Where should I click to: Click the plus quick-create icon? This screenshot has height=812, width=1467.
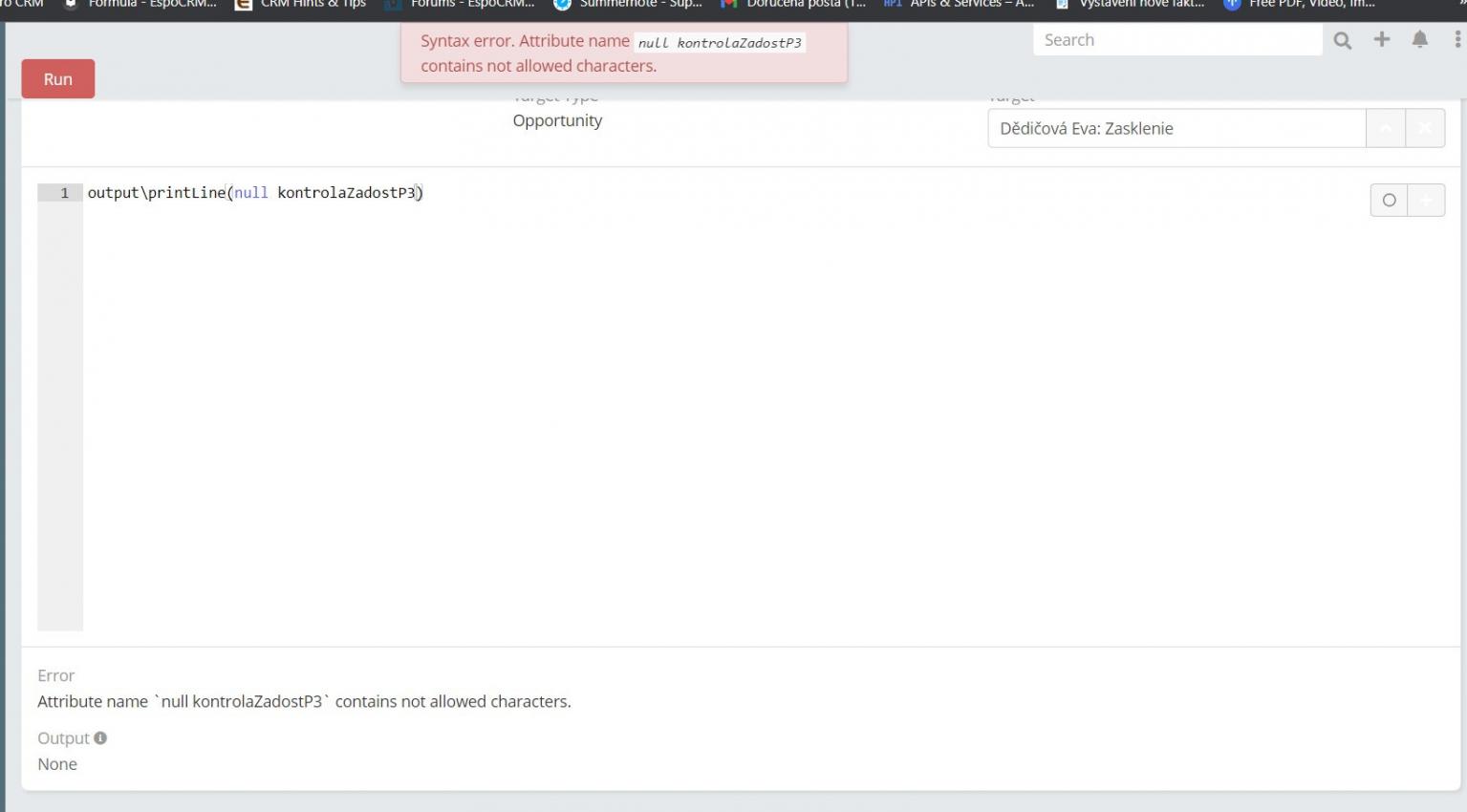(1382, 39)
